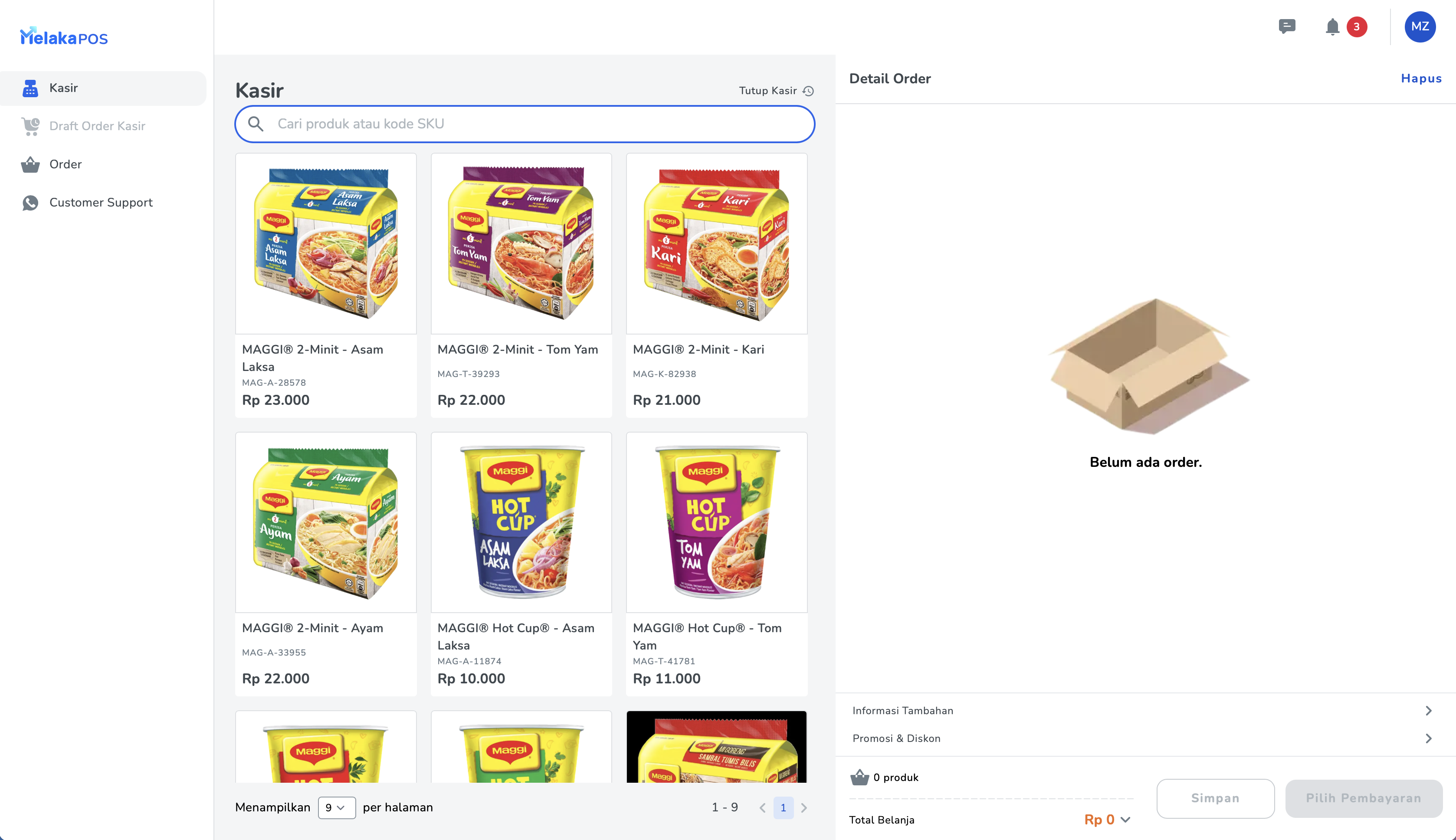The image size is (1456, 840).
Task: Focus the Cari produk atau kode SKU field
Action: point(525,124)
